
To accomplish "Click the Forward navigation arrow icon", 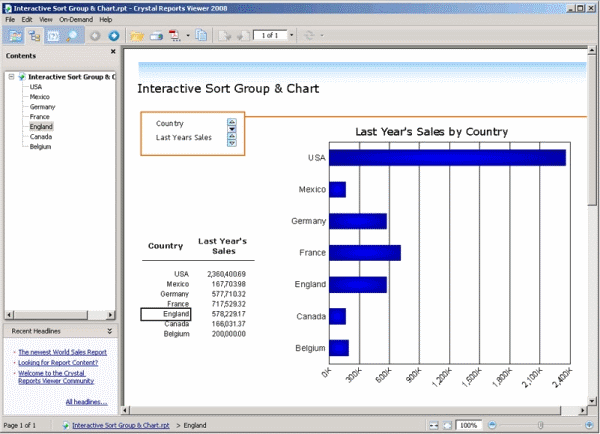I will click(113, 36).
